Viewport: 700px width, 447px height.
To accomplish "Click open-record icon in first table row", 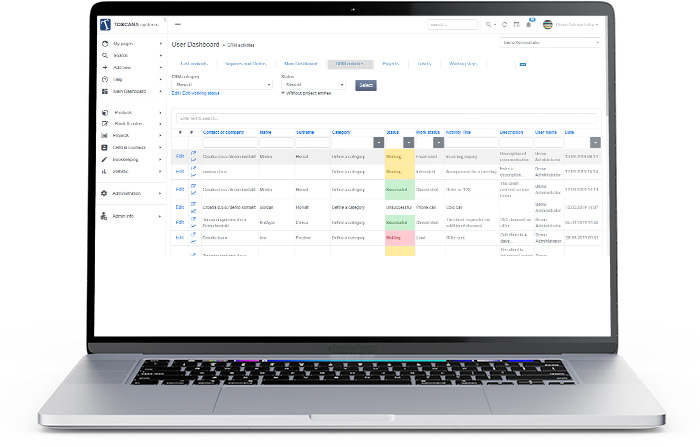I will click(194, 153).
